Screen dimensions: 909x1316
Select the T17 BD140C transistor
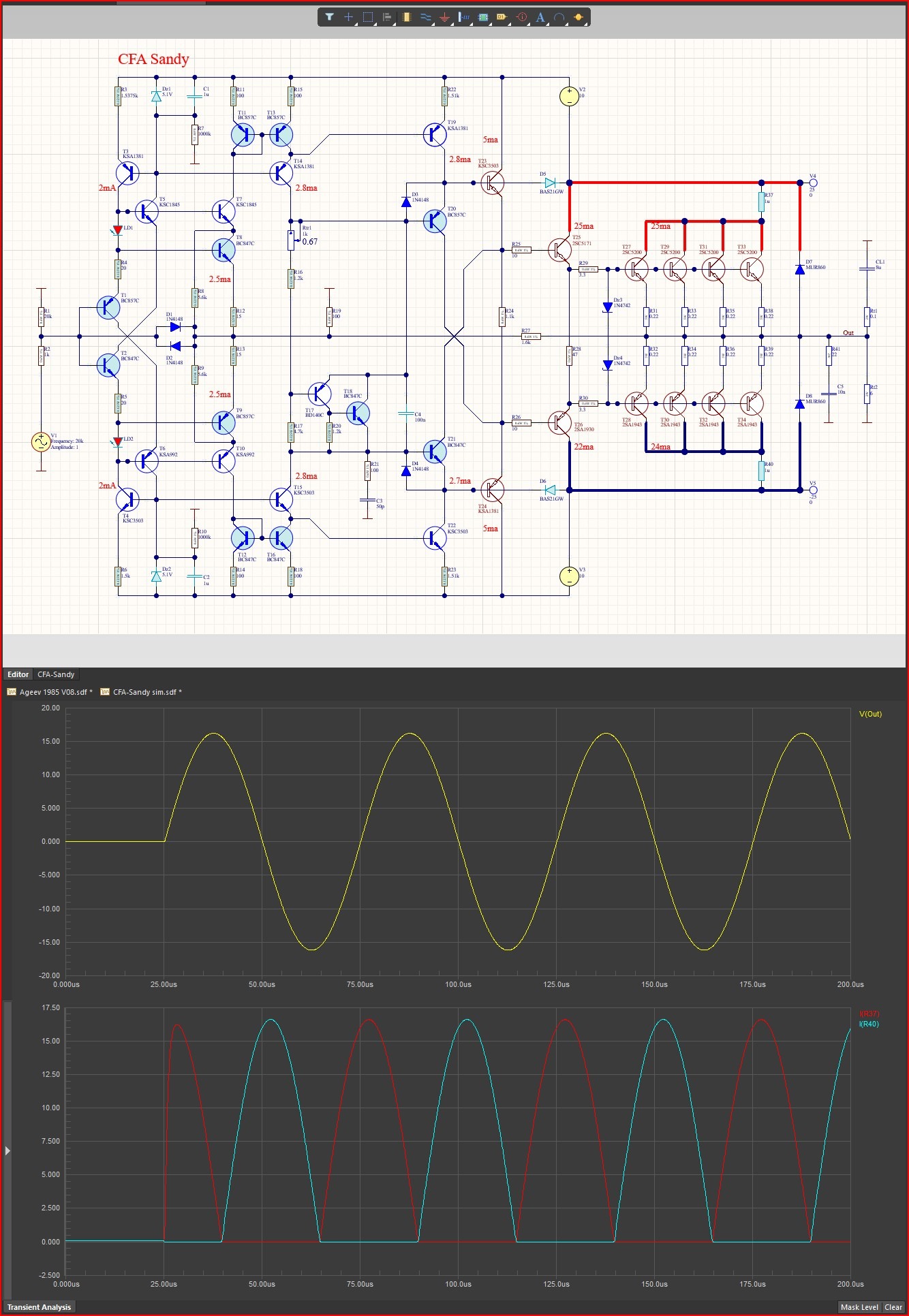click(x=320, y=394)
